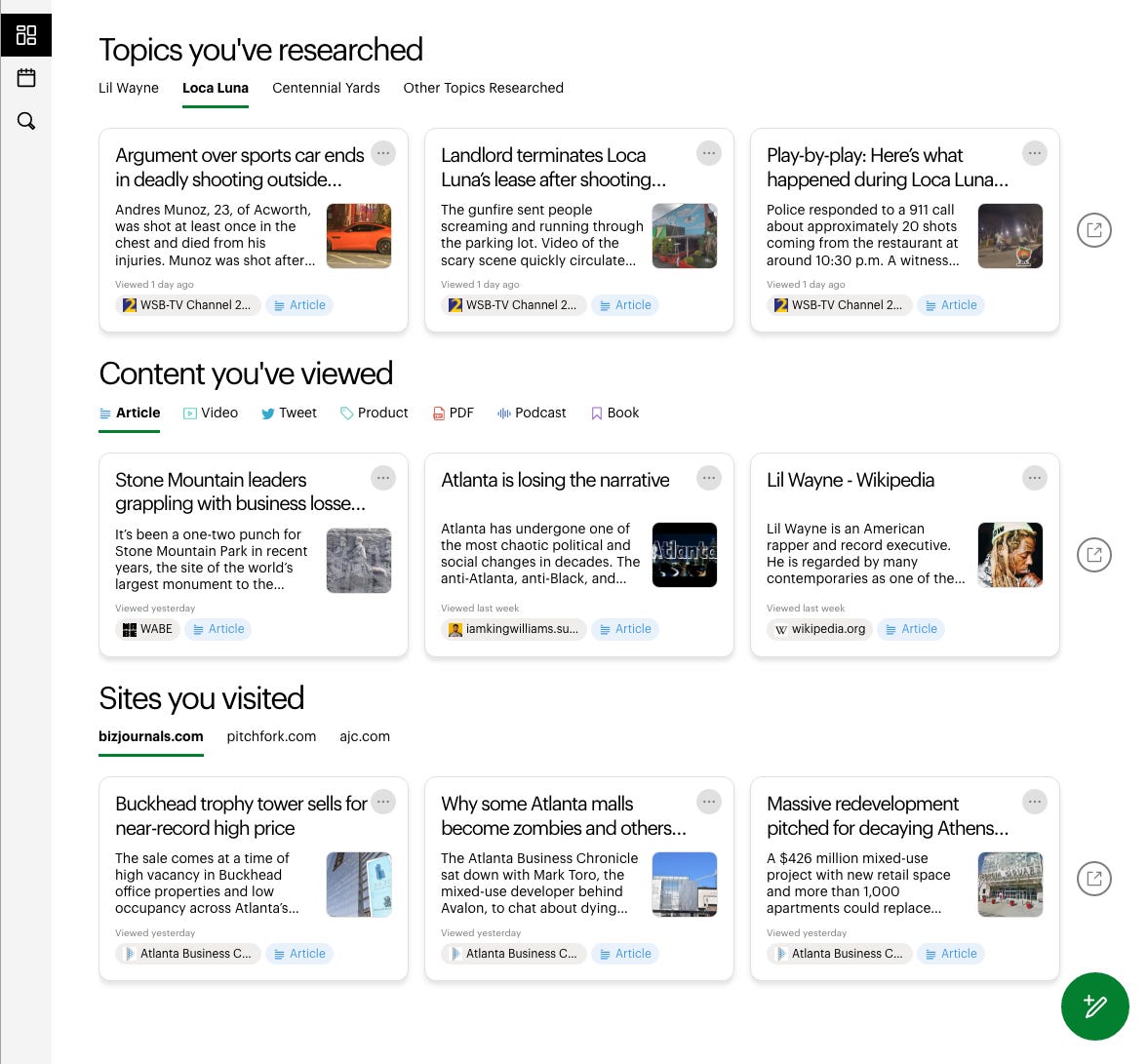Click the WABE source chip
The width and height of the screenshot is (1148, 1064).
147,629
